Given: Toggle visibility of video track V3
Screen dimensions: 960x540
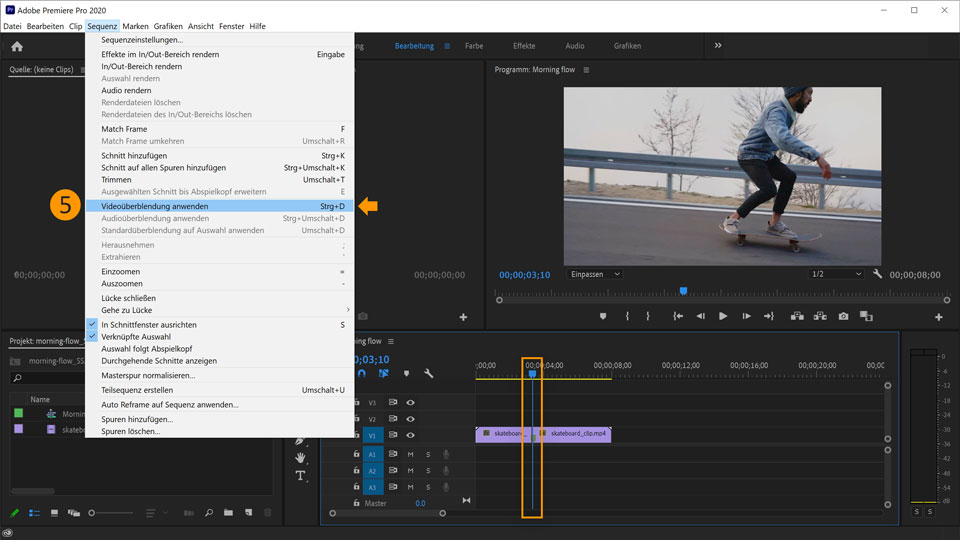Looking at the screenshot, I should pos(410,402).
